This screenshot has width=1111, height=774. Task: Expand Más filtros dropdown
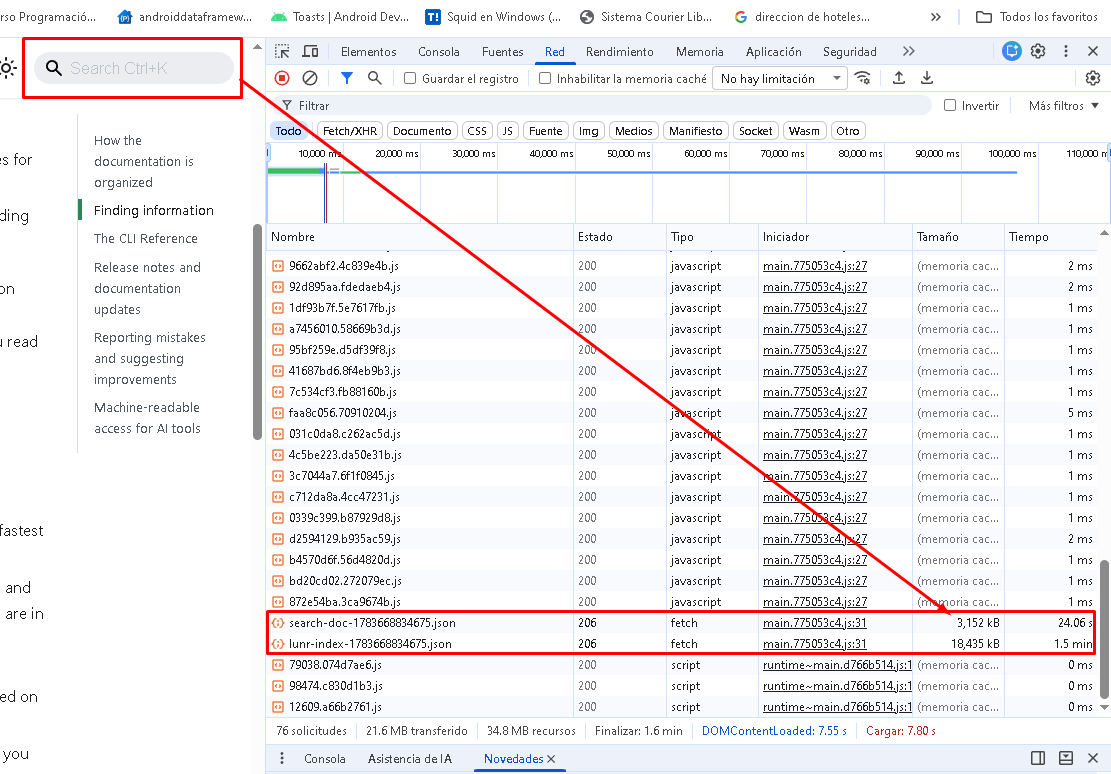click(1064, 106)
